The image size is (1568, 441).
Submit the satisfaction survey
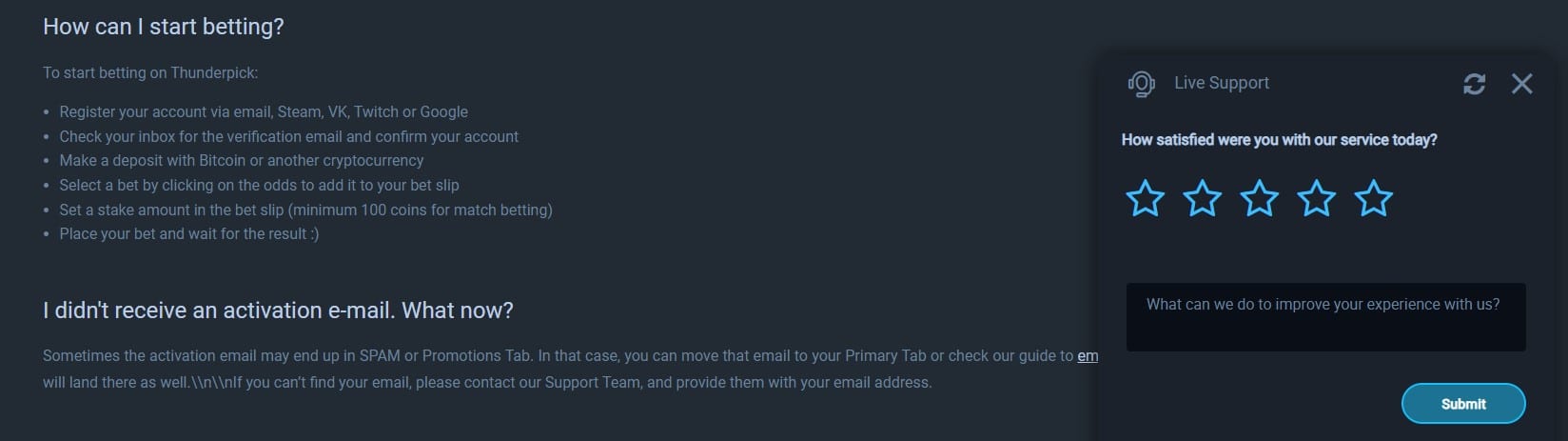click(x=1462, y=404)
